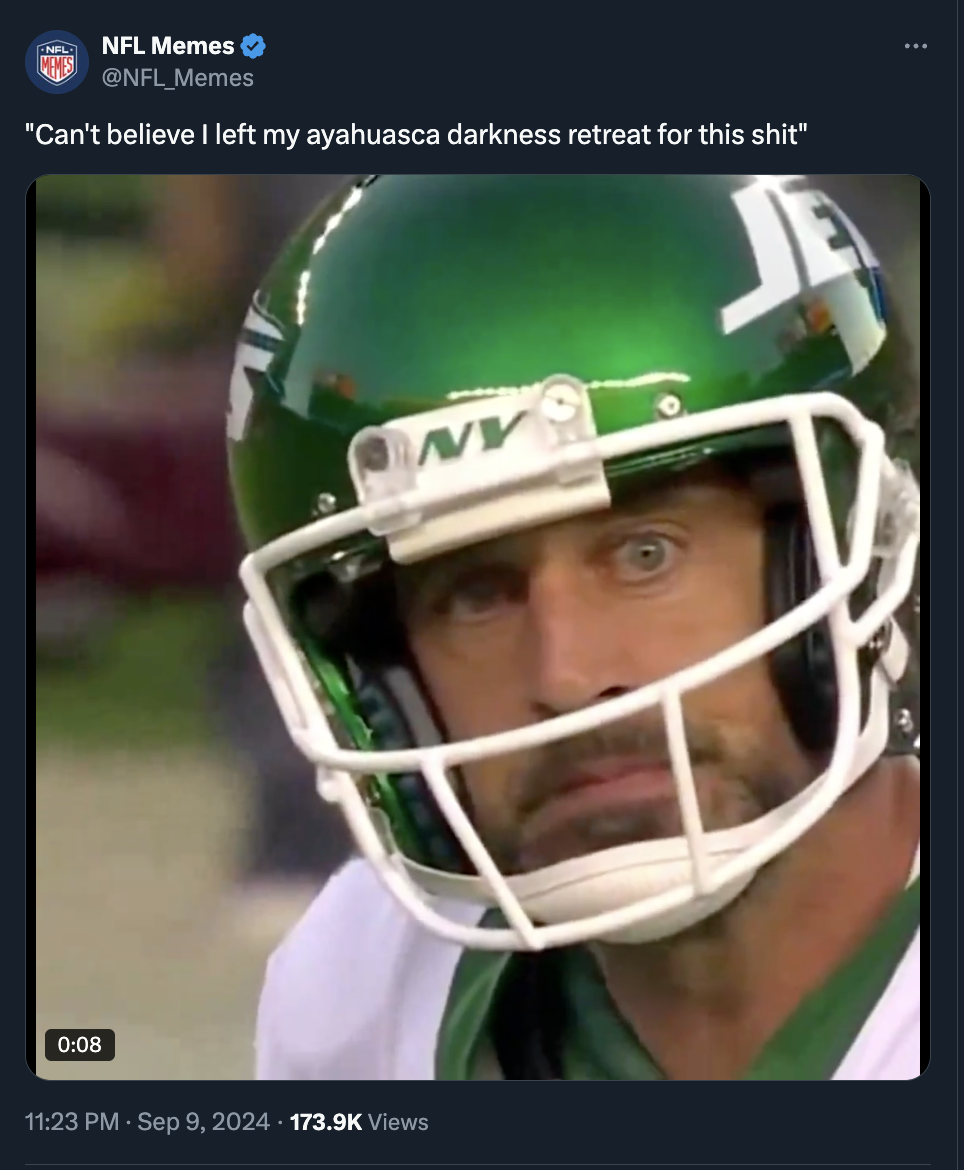The height and width of the screenshot is (1170, 964).
Task: Select the circular profile picture icon
Action: 57,61
